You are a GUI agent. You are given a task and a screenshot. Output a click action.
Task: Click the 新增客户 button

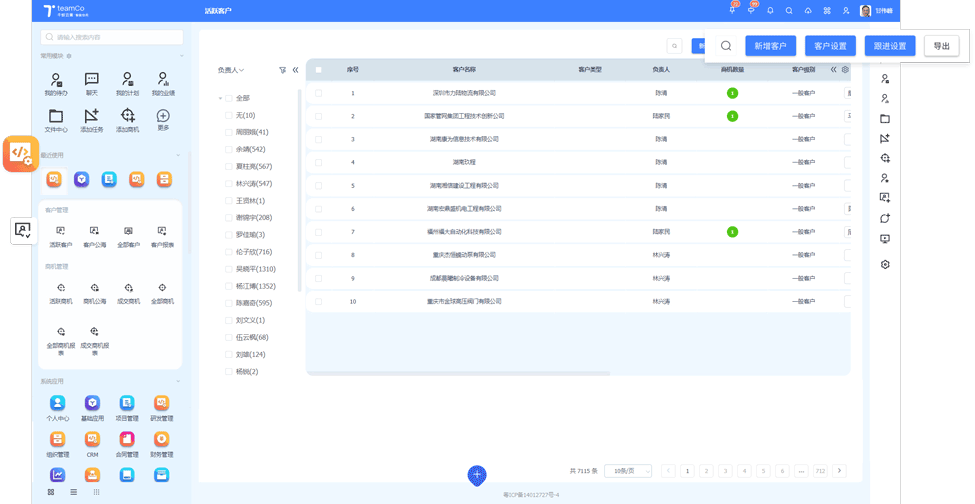pos(770,46)
